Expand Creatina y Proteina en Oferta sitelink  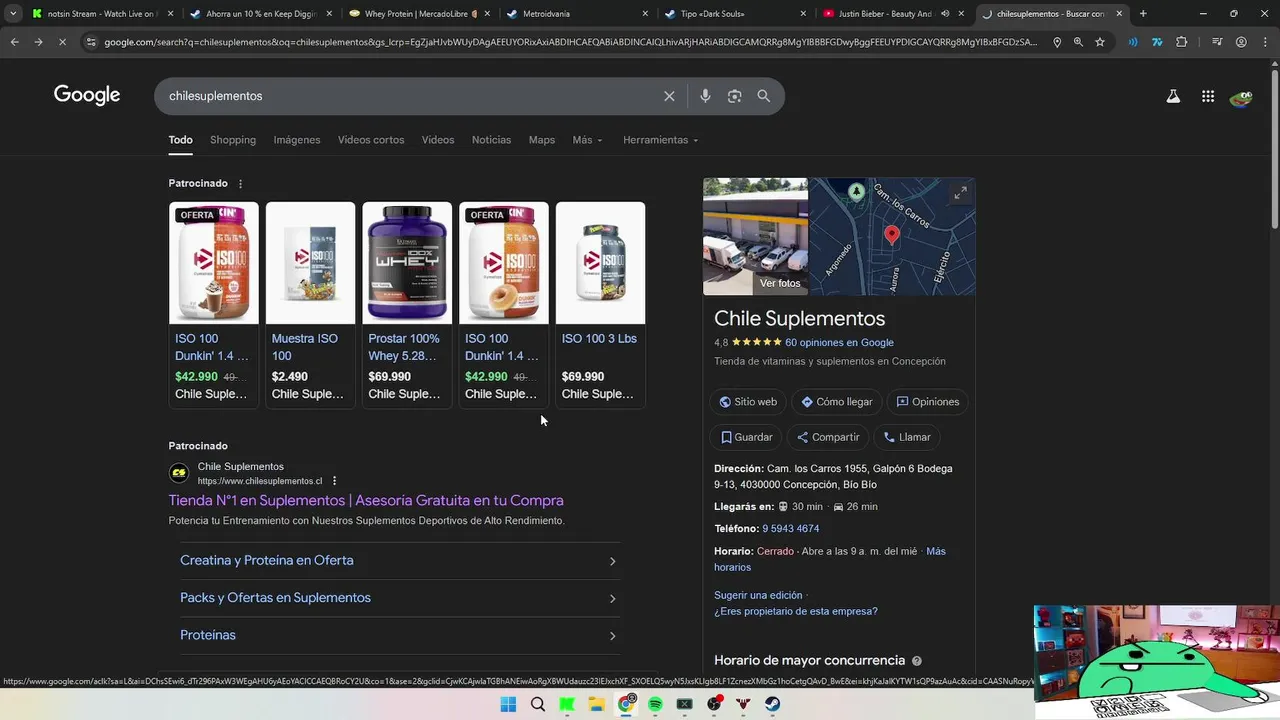pyautogui.click(x=399, y=561)
